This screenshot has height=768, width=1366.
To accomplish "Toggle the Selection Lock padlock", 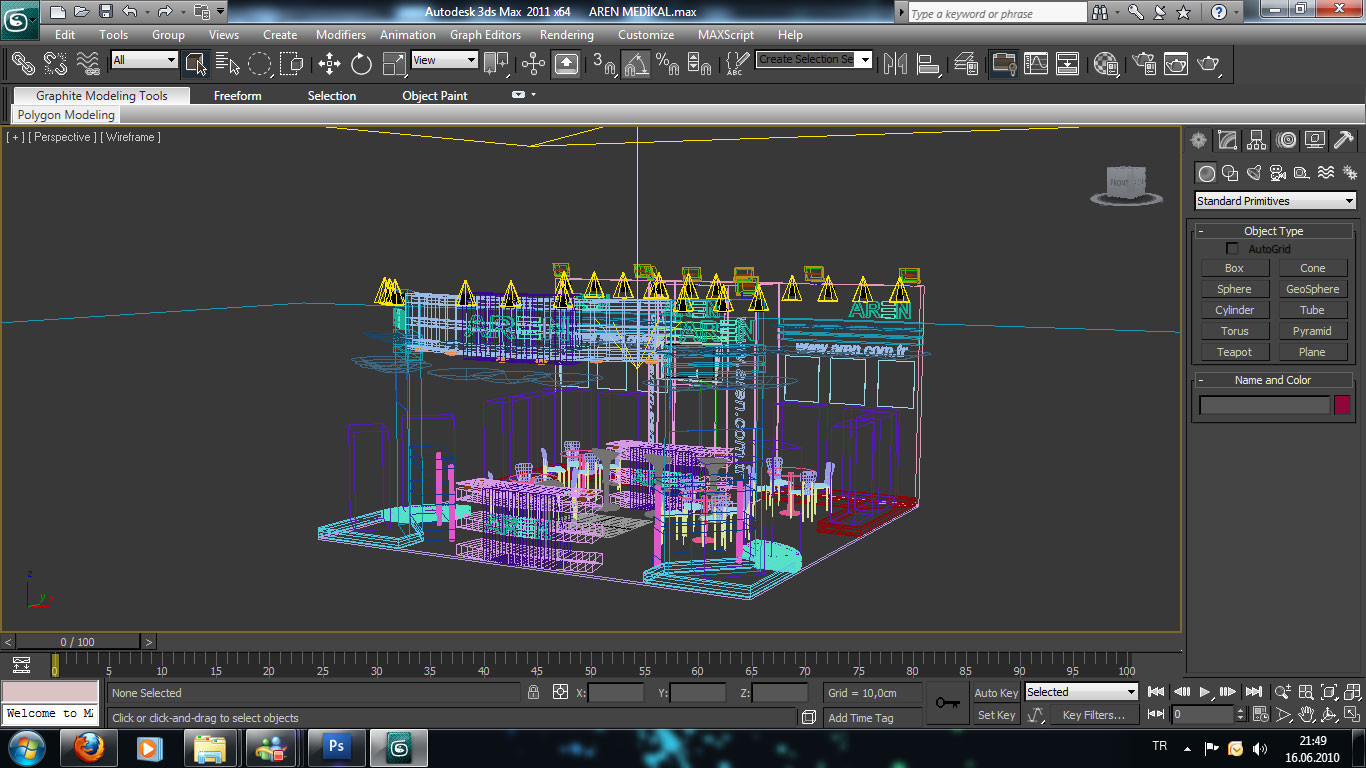I will pyautogui.click(x=533, y=692).
